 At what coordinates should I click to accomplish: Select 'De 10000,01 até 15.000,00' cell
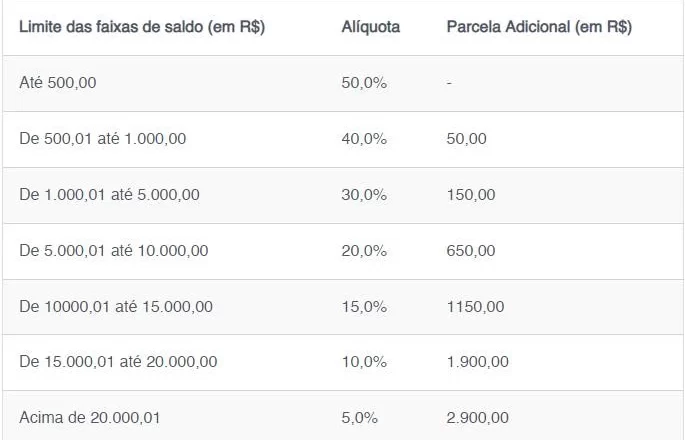coord(116,307)
